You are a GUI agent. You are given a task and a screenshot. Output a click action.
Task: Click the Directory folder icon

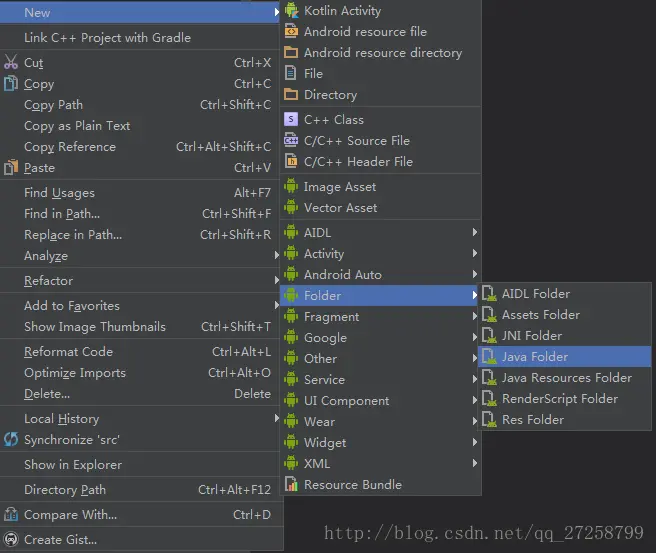click(291, 94)
